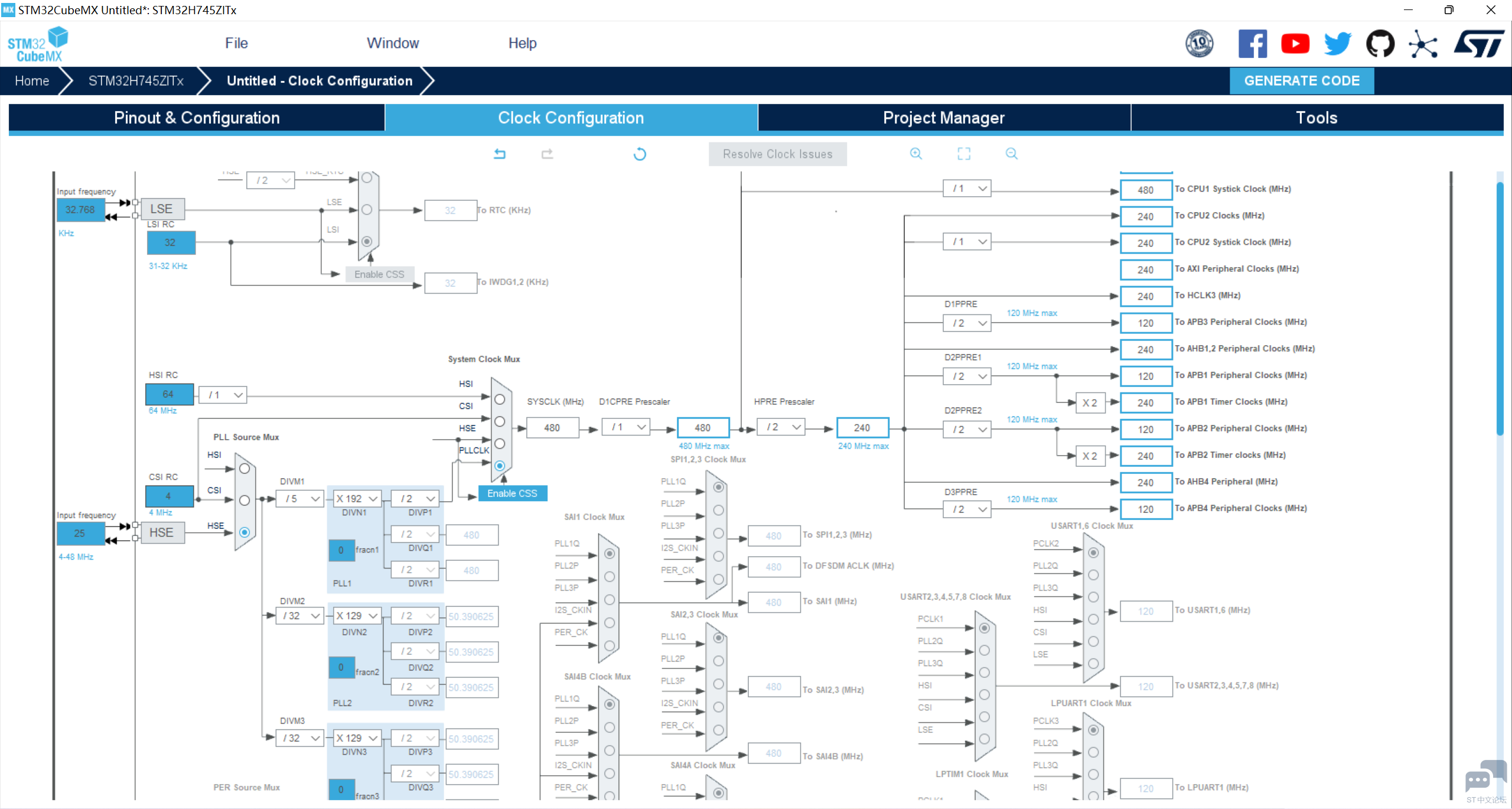Zoom out of the clock diagram
This screenshot has height=809, width=1512.
1012,154
